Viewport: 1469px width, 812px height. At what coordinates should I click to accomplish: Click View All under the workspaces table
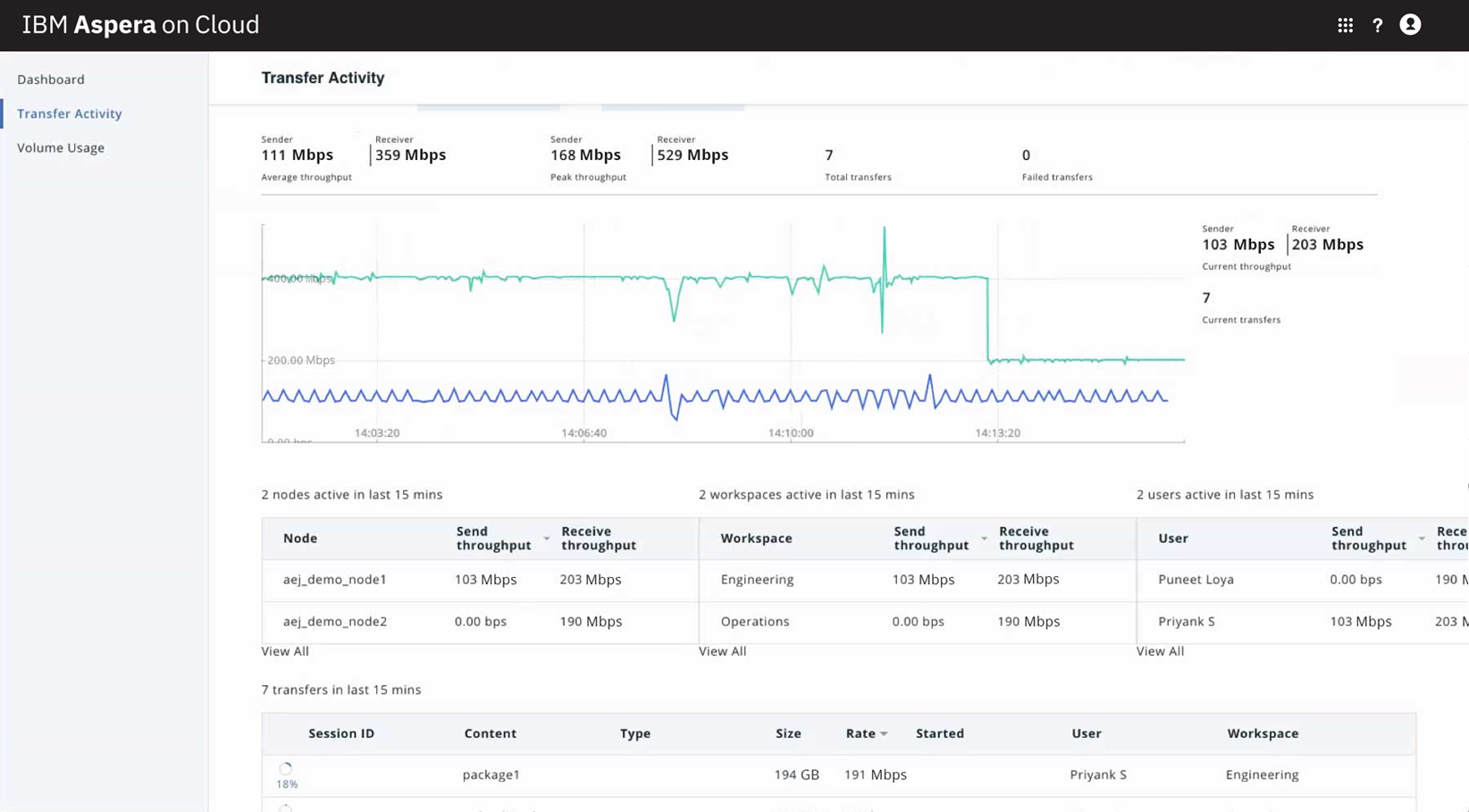[723, 651]
